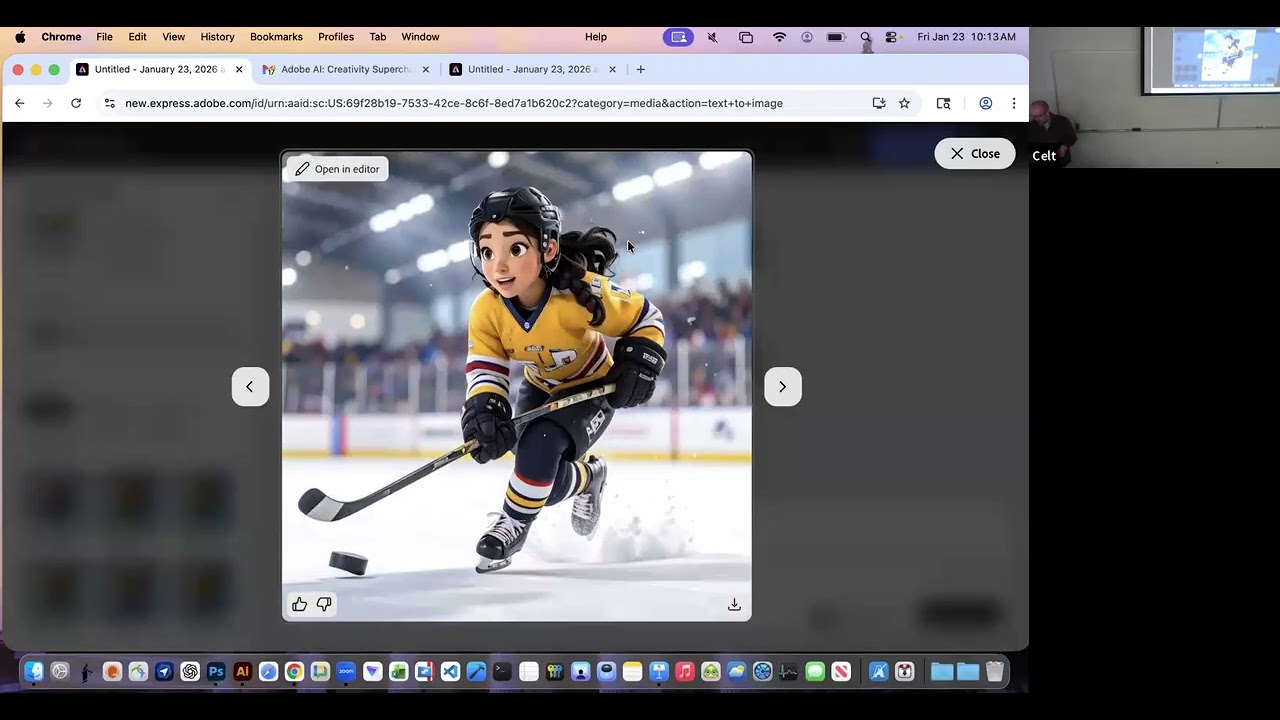Click the muted sound menu bar icon
1280x720 pixels.
click(712, 37)
